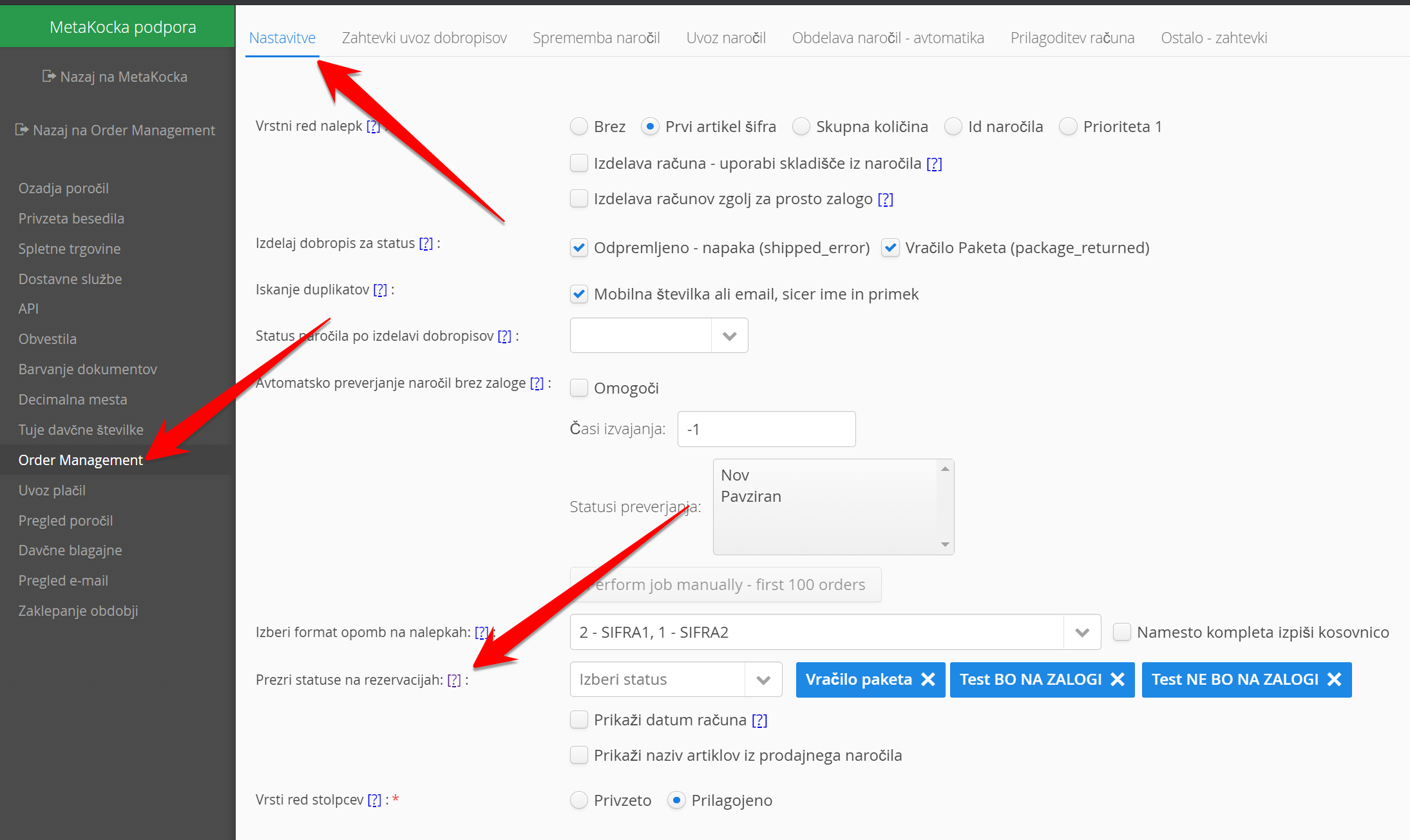
Task: Remove the Vračilo paketa status tag
Action: (928, 680)
